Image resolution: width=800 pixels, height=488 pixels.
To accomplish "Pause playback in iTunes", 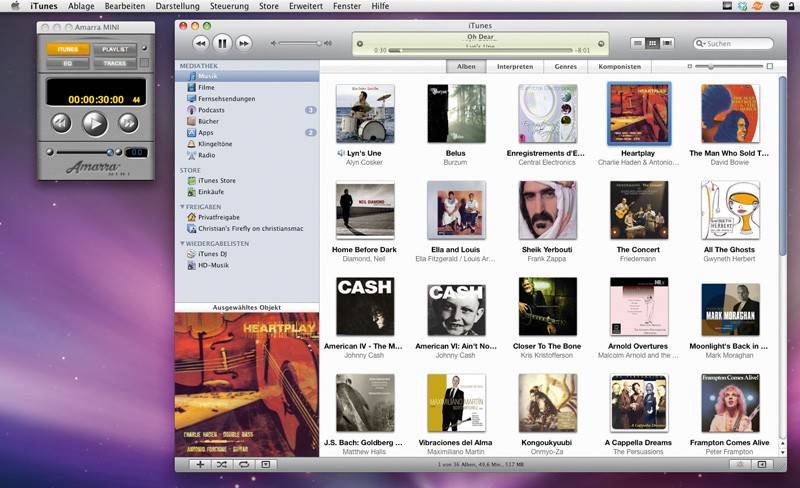I will tap(222, 43).
